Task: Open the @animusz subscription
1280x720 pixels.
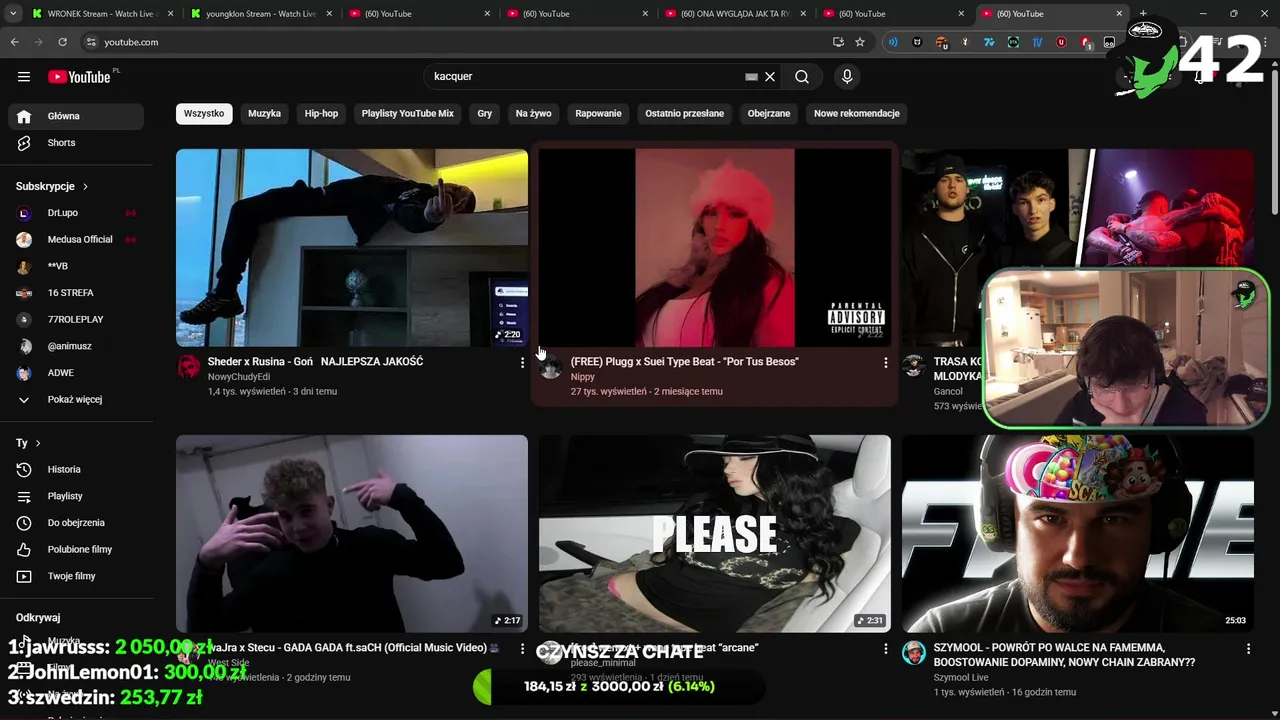Action: coord(76,346)
